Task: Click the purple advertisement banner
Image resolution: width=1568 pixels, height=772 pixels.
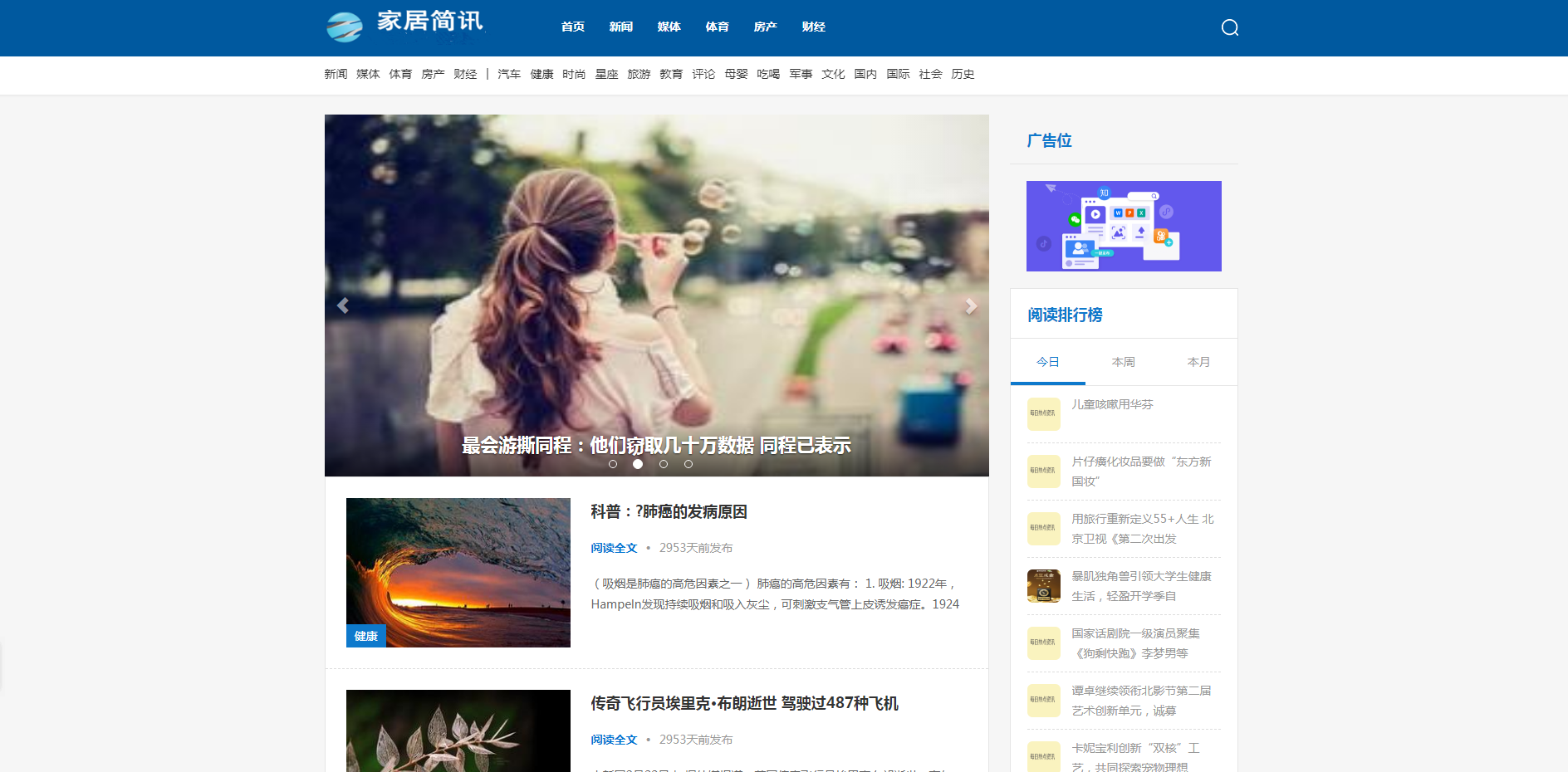Action: pos(1124,226)
